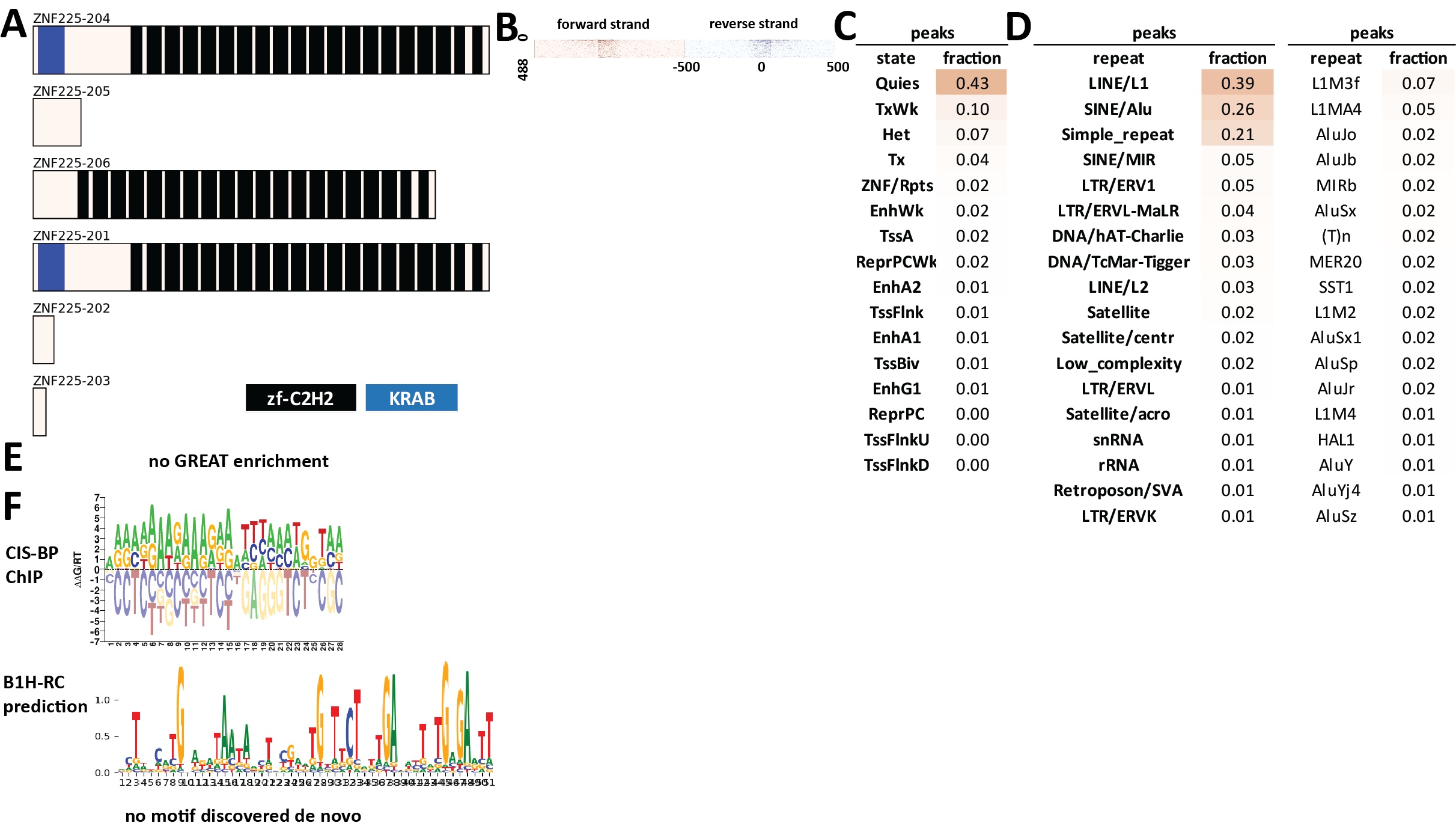Click the ZNF225-206 isoform label
This screenshot has height=829, width=1456.
coord(72,163)
